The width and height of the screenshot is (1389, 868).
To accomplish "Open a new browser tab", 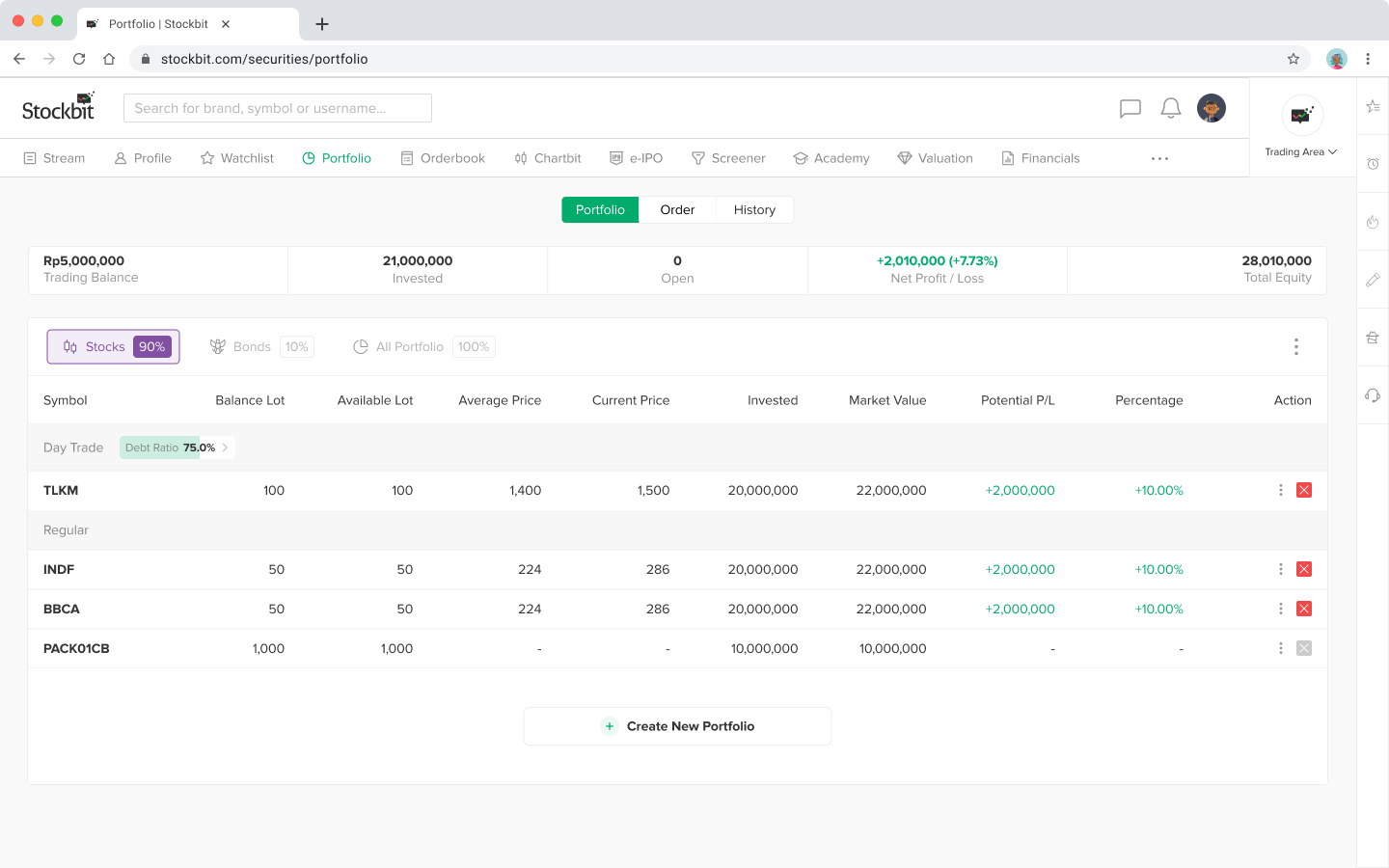I will pyautogui.click(x=322, y=24).
